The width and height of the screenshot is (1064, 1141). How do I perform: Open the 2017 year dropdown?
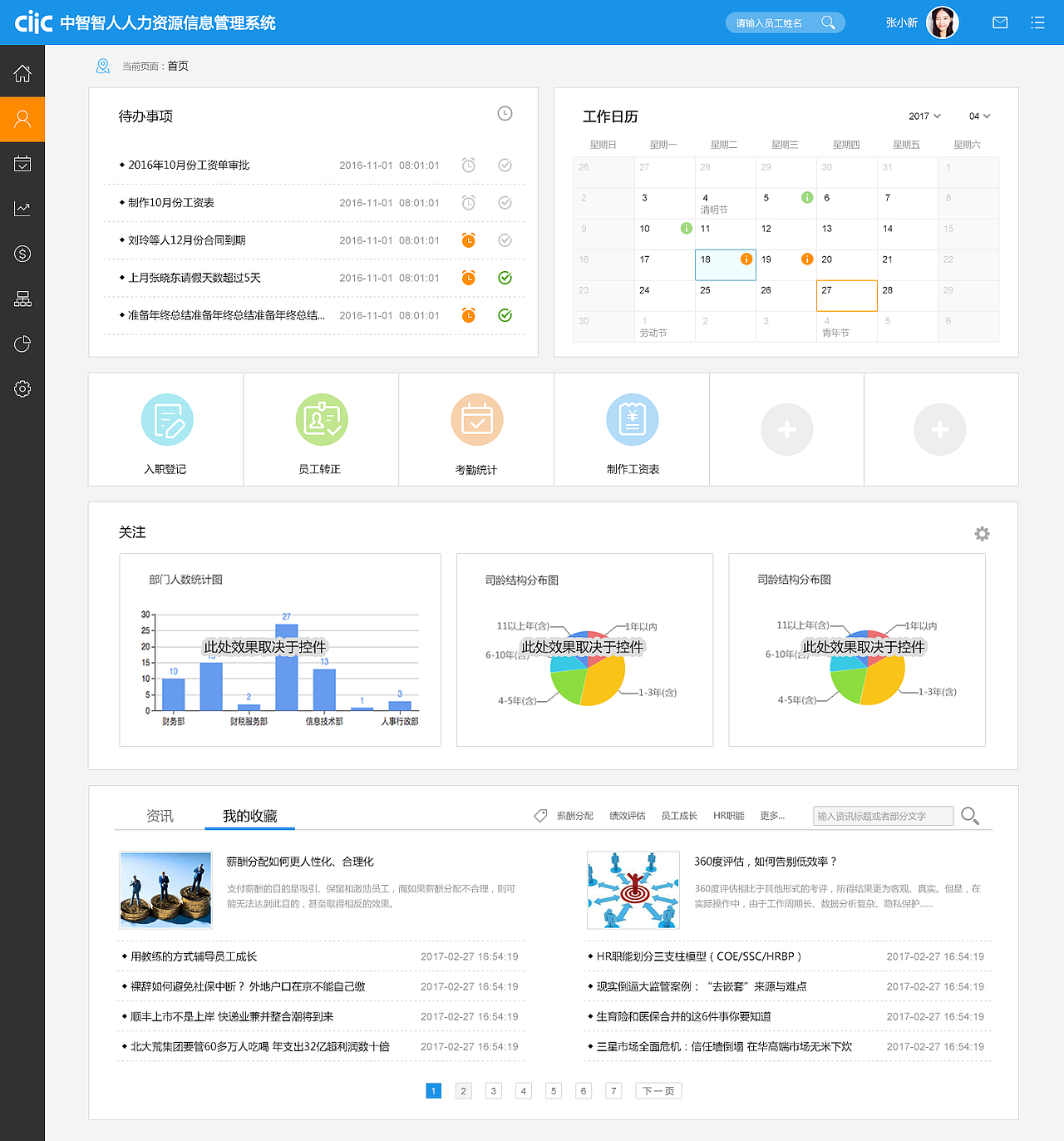point(924,116)
